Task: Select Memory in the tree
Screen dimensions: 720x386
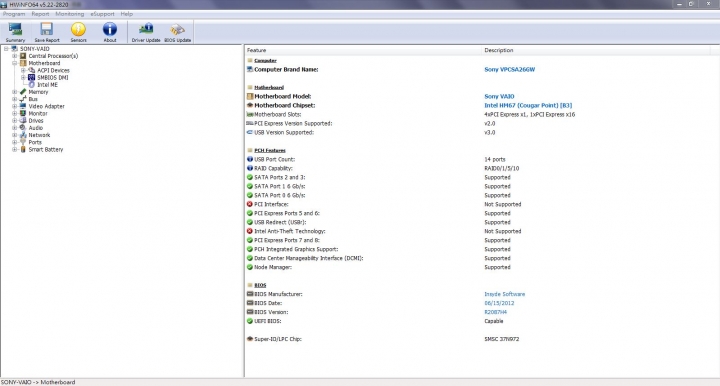Action: 38,92
